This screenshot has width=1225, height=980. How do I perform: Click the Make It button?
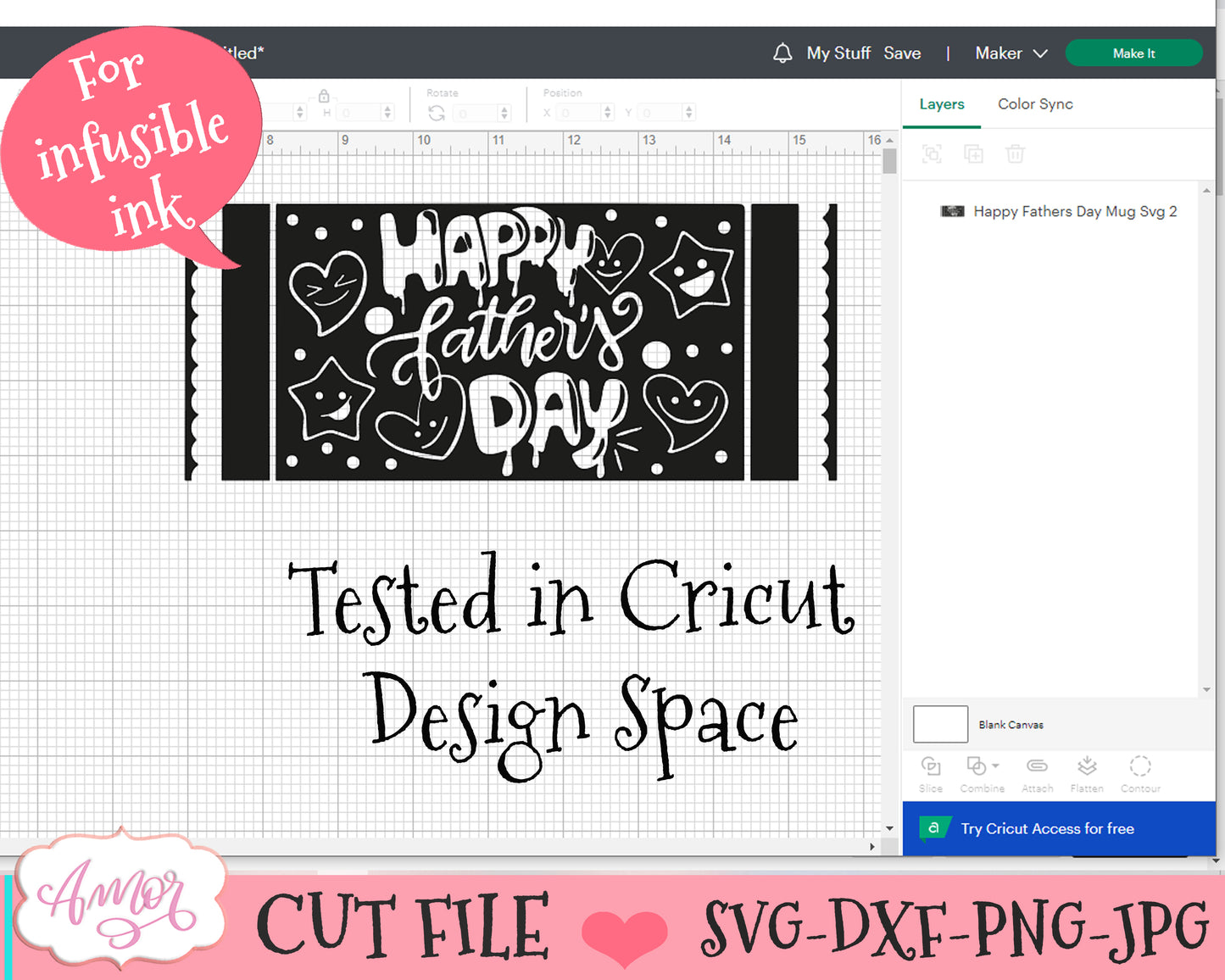(1133, 53)
